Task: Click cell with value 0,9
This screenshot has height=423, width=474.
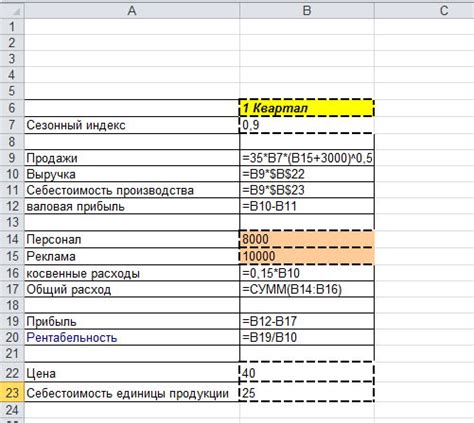Action: click(307, 125)
